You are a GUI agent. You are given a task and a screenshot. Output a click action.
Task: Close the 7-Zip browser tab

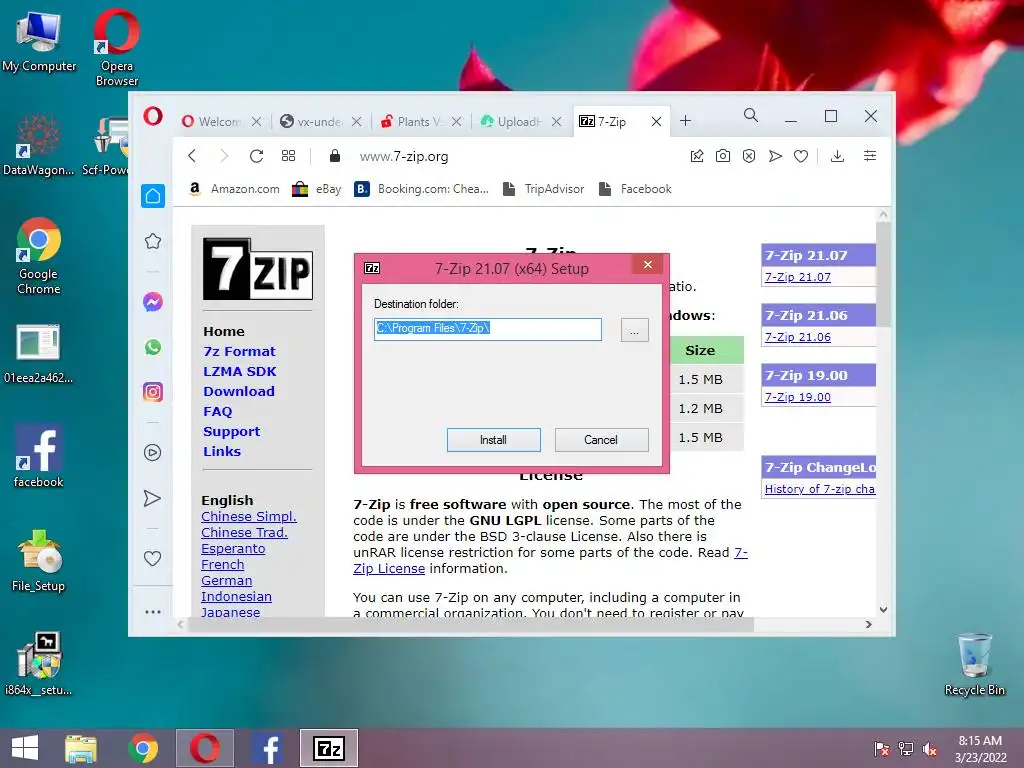point(656,121)
